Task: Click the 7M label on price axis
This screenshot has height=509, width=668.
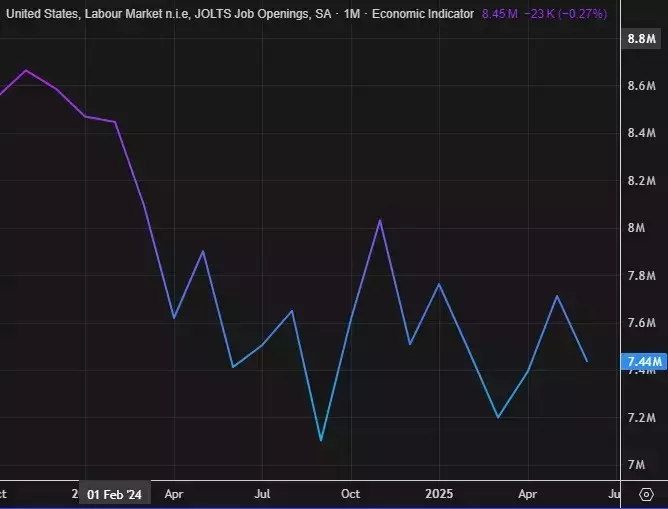Action: click(635, 465)
